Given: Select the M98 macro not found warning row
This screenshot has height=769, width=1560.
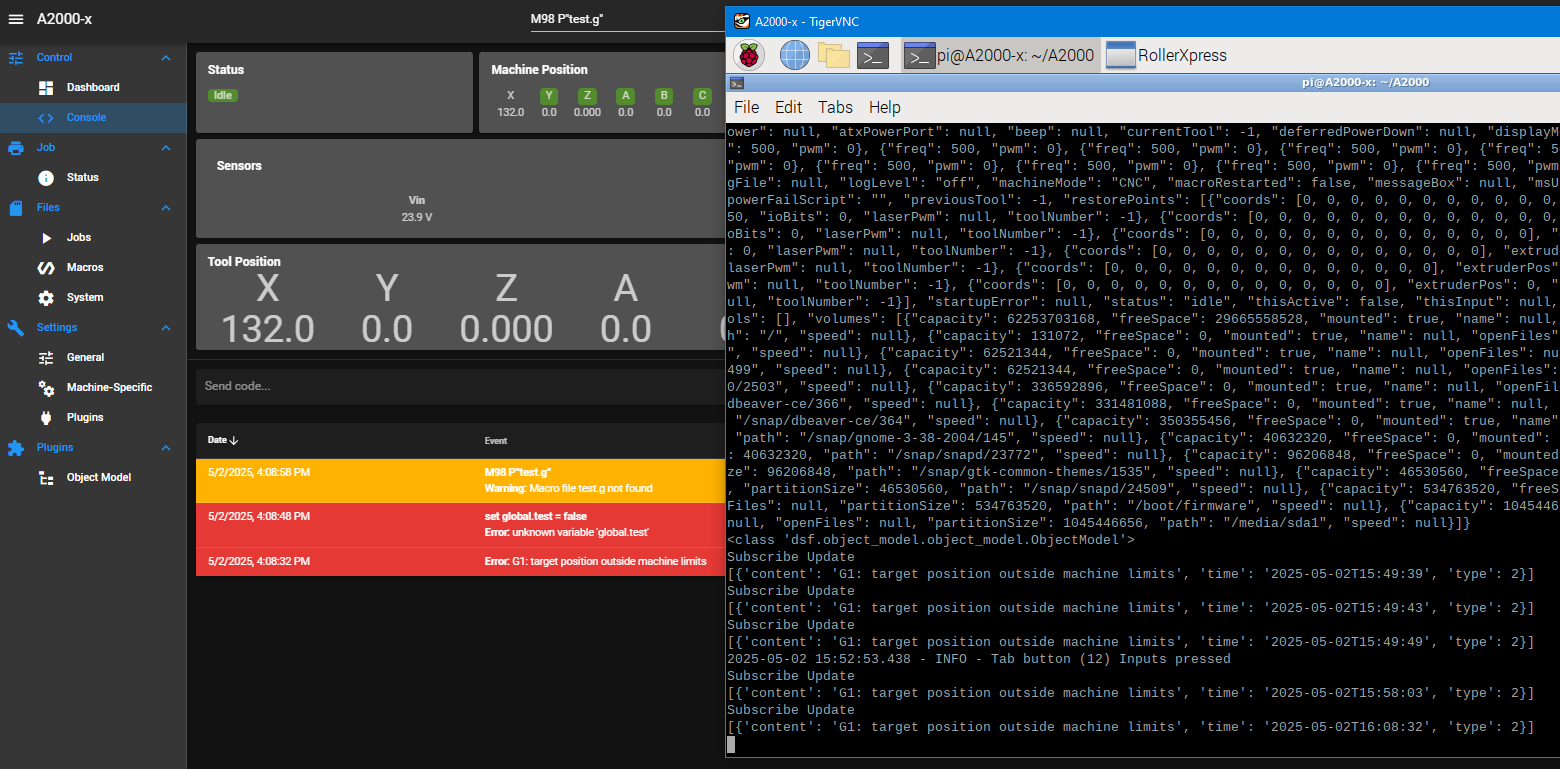Looking at the screenshot, I should tap(460, 481).
